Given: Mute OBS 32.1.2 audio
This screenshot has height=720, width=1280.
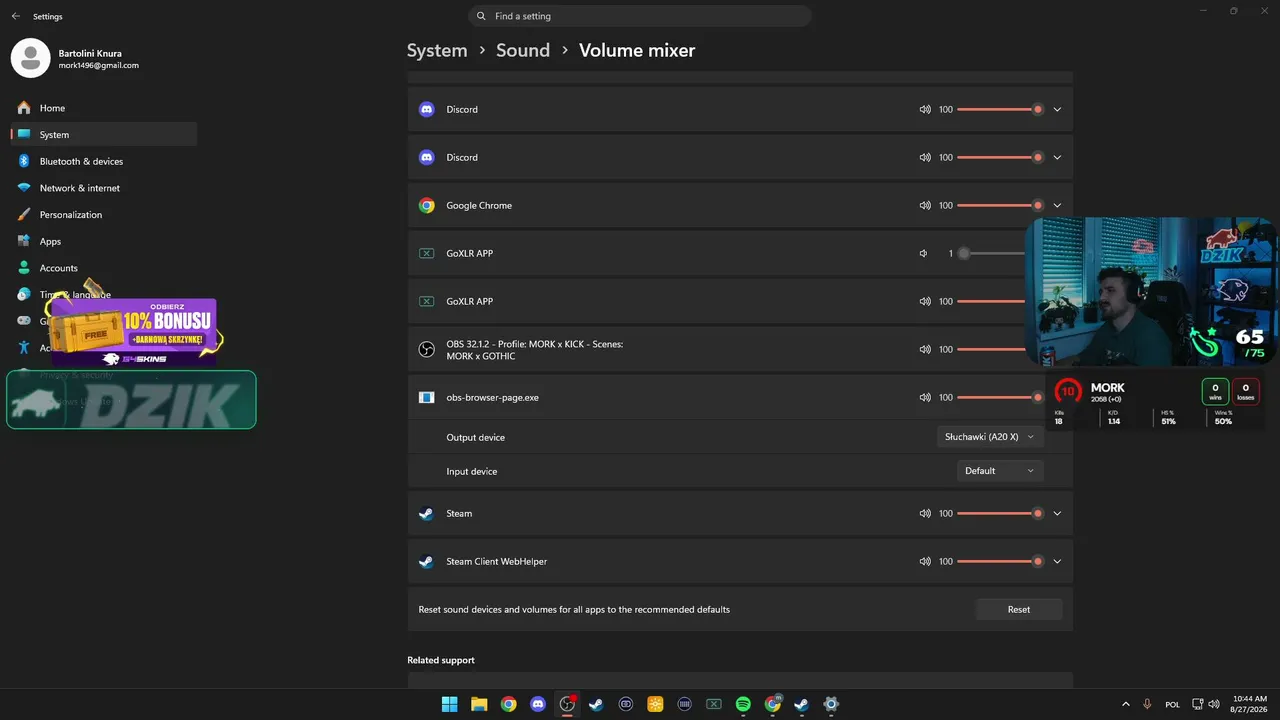Looking at the screenshot, I should click(x=924, y=350).
